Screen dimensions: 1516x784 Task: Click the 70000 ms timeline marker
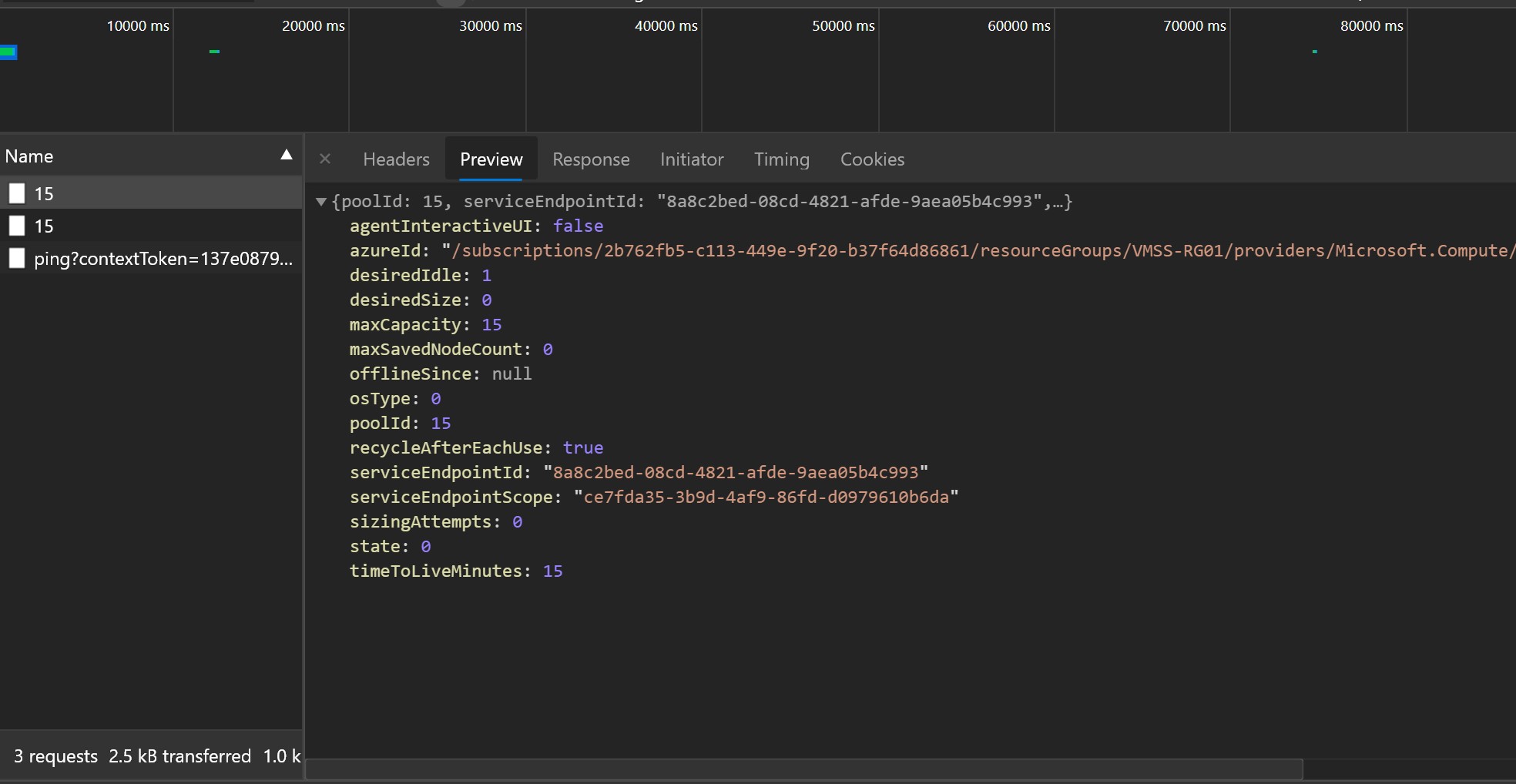[x=1194, y=25]
